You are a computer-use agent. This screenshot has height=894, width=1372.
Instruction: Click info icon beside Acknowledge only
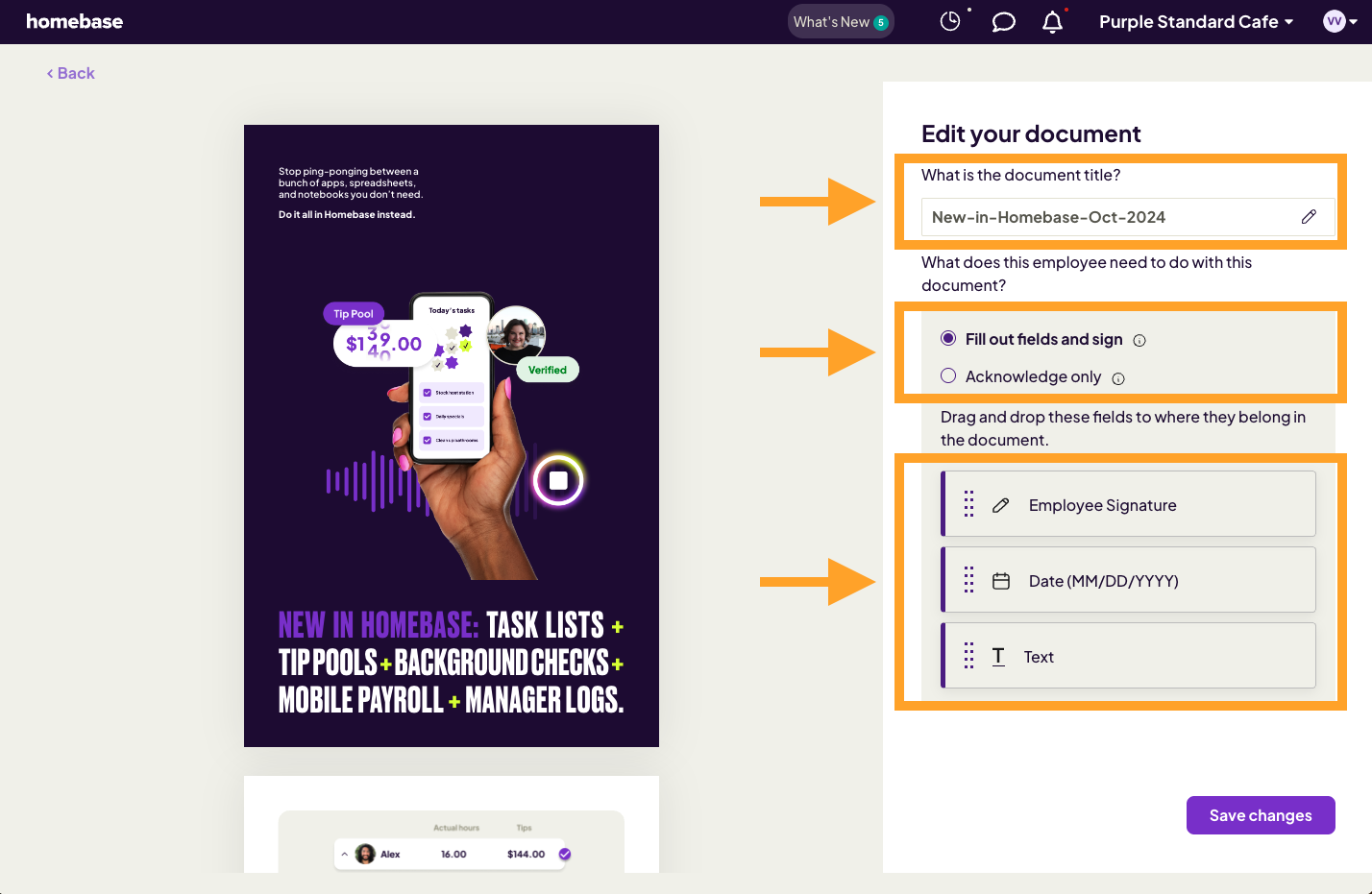pos(1118,378)
